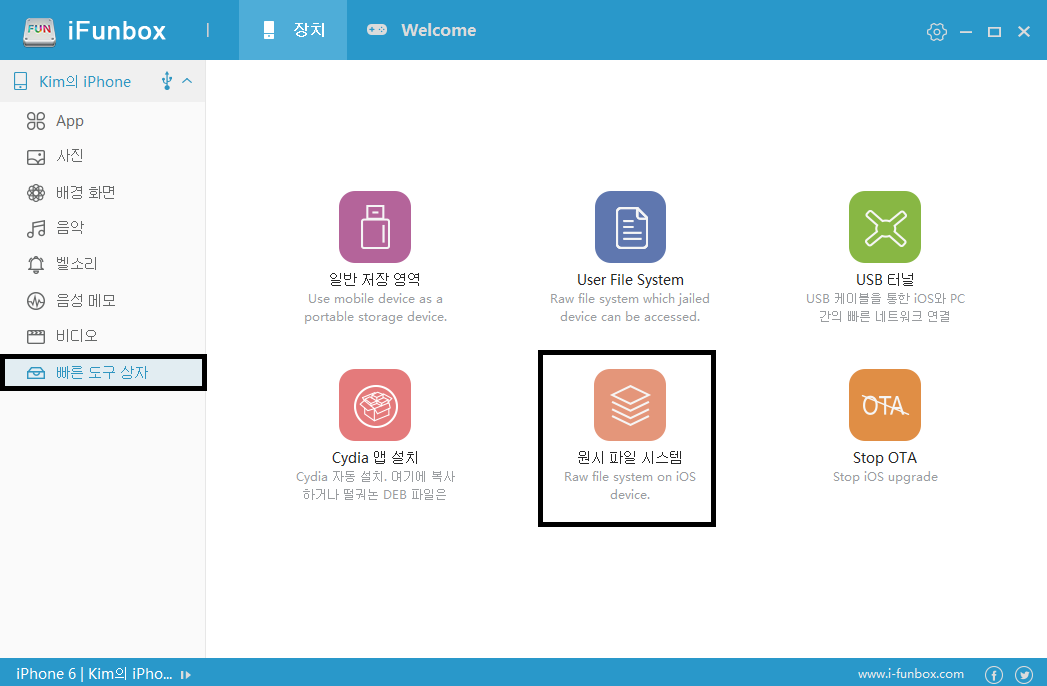Open Twitter icon in status bar
The height and width of the screenshot is (686, 1047).
[x=1024, y=675]
